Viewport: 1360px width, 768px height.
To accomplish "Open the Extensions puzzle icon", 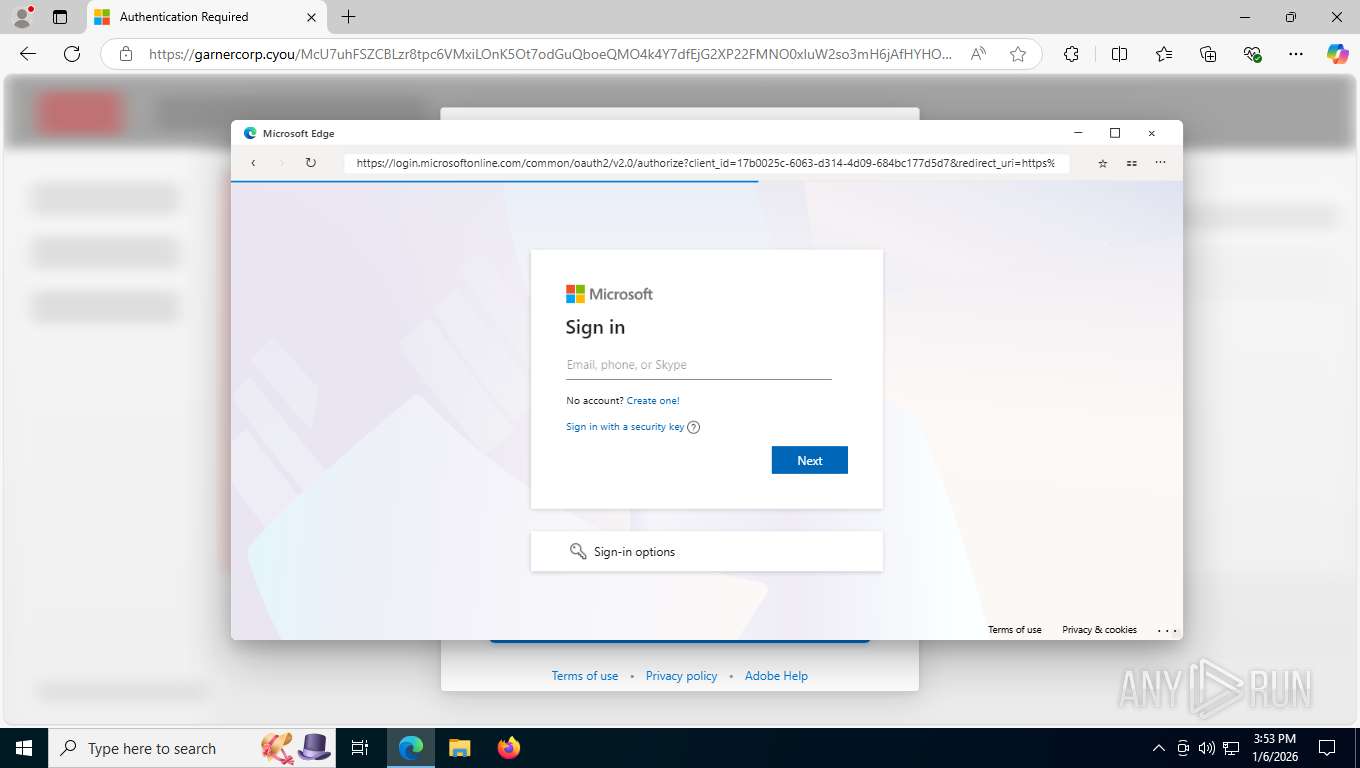I will (1071, 54).
